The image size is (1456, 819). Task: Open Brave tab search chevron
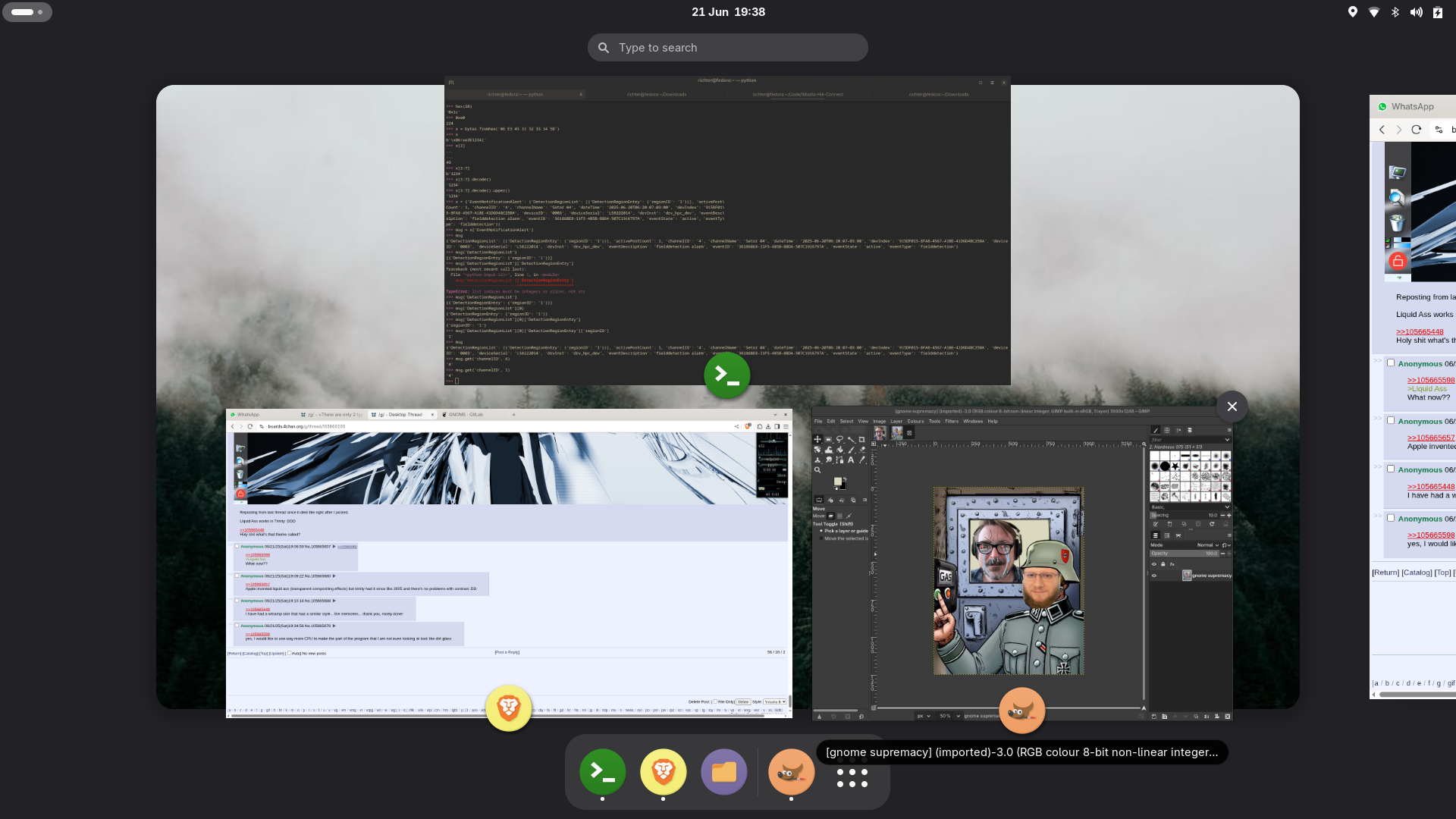[x=775, y=415]
